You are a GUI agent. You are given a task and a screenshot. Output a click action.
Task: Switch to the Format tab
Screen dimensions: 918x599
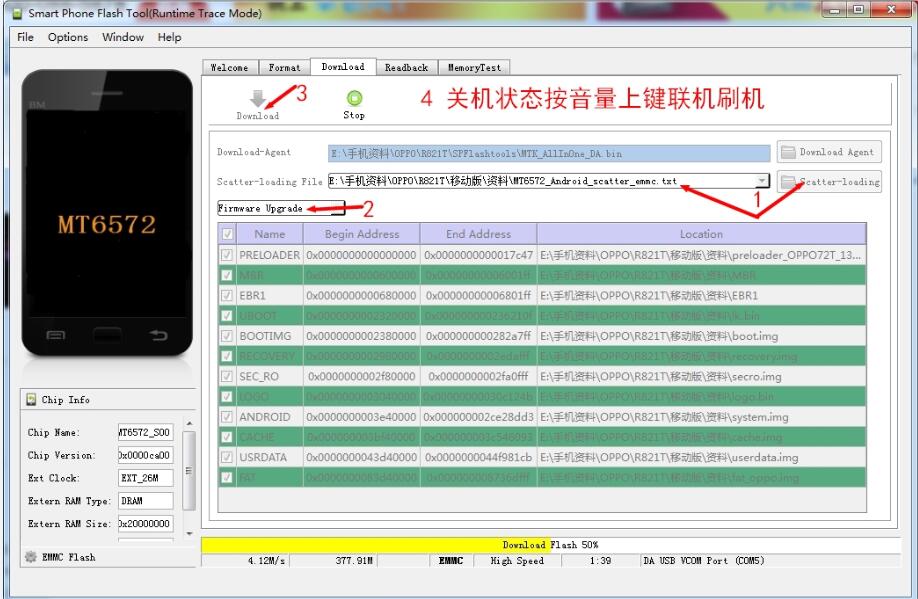[x=285, y=67]
